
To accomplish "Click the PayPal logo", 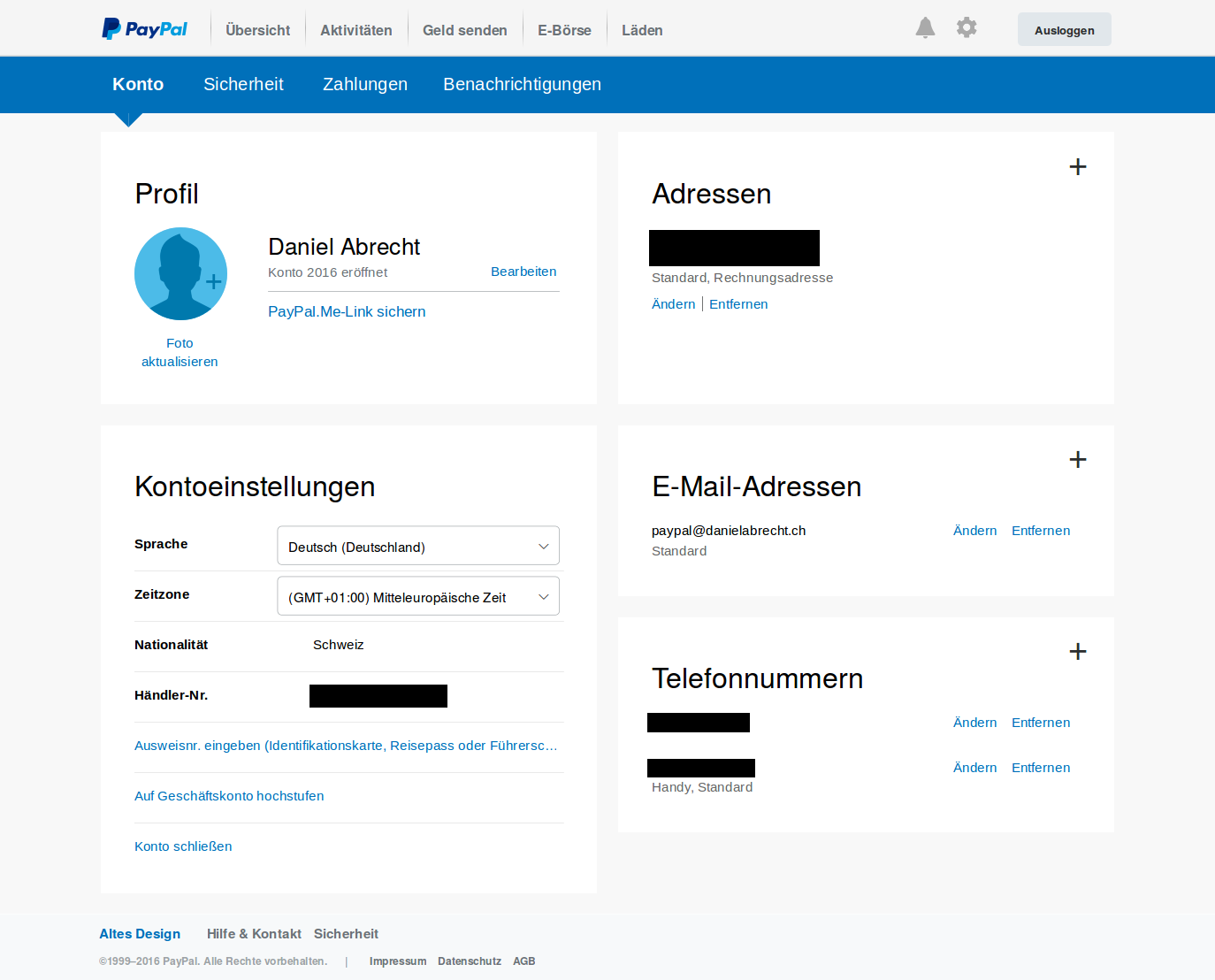I will pyautogui.click(x=144, y=29).
